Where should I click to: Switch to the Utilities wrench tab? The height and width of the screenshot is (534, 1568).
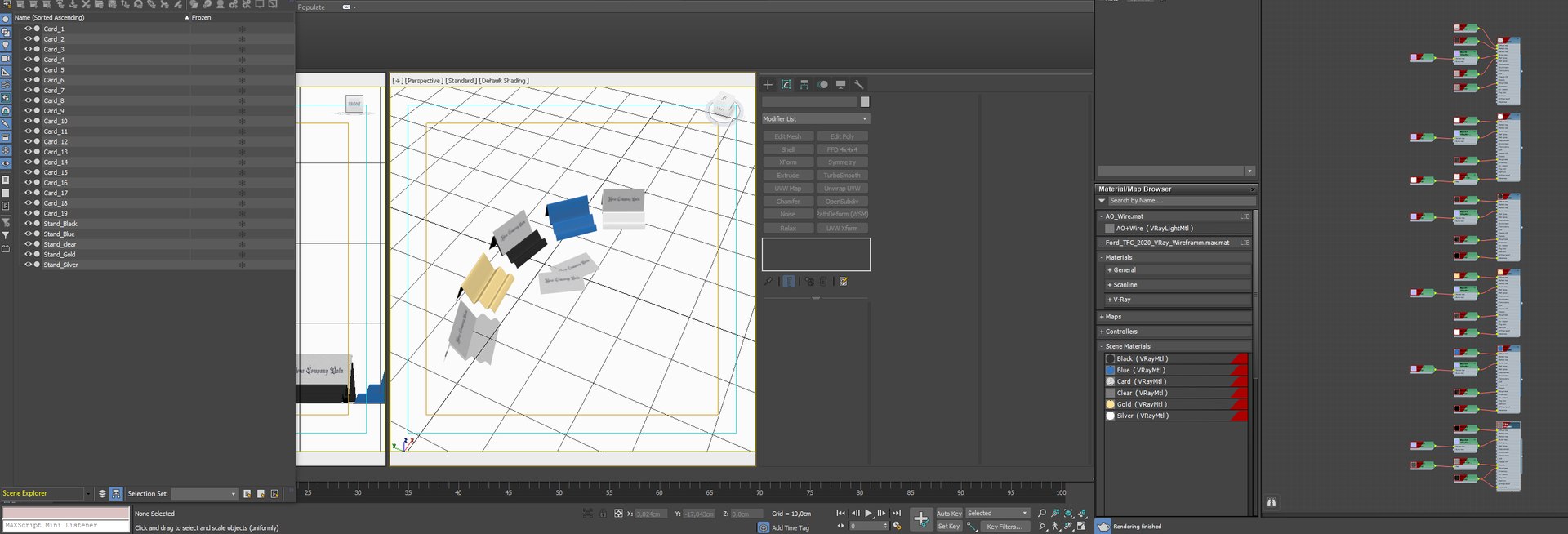click(x=859, y=84)
